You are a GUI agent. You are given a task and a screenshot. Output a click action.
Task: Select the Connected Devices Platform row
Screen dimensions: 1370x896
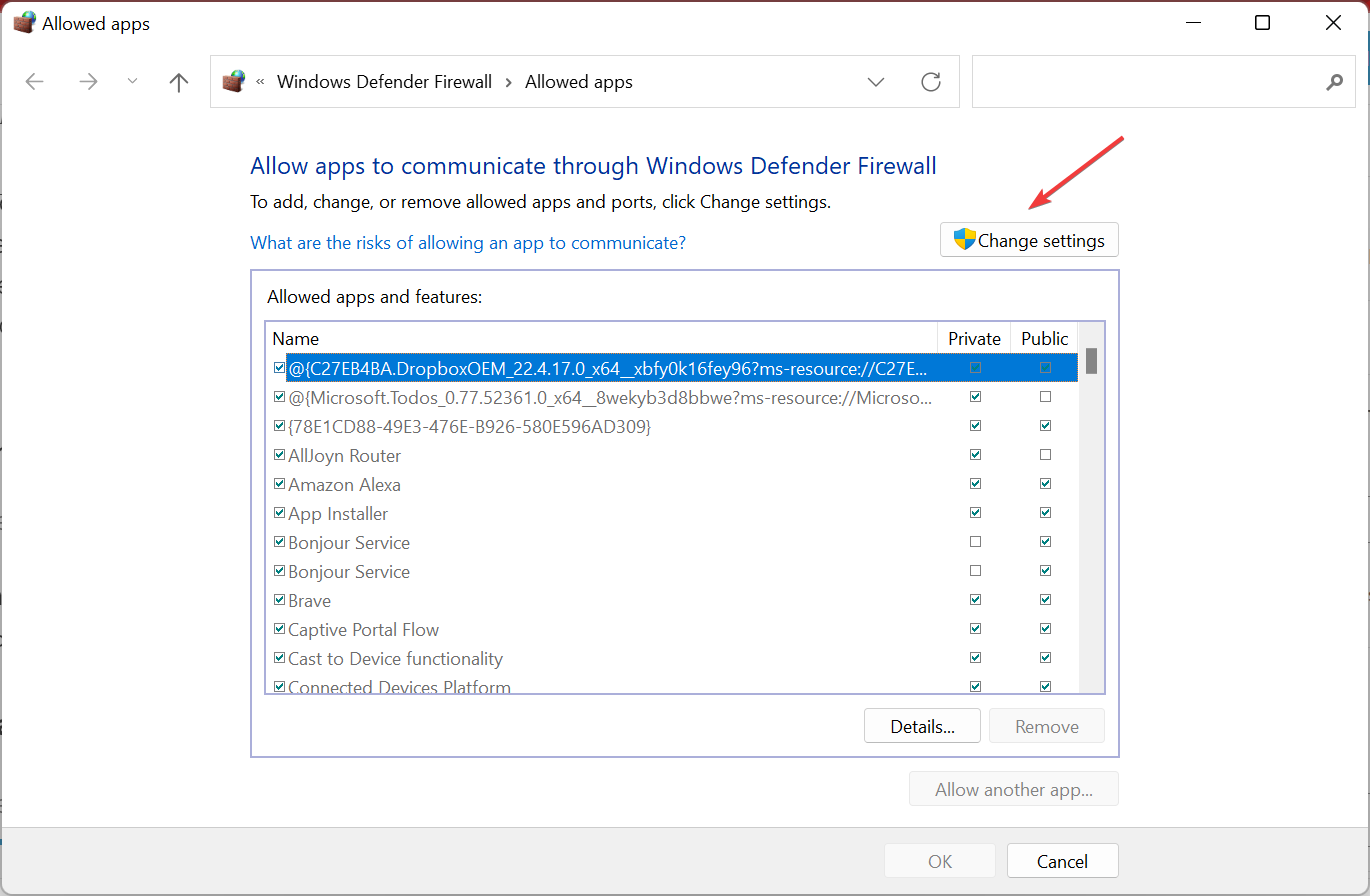click(672, 685)
